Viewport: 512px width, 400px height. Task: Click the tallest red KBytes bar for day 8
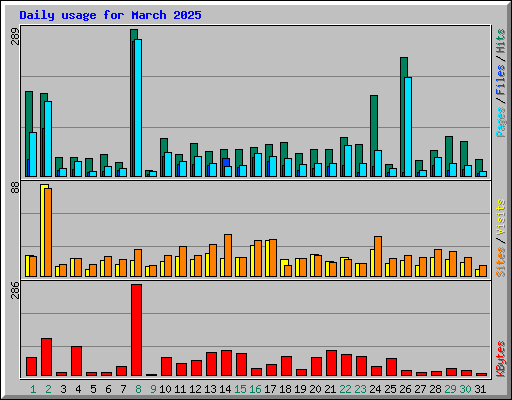pyautogui.click(x=136, y=330)
